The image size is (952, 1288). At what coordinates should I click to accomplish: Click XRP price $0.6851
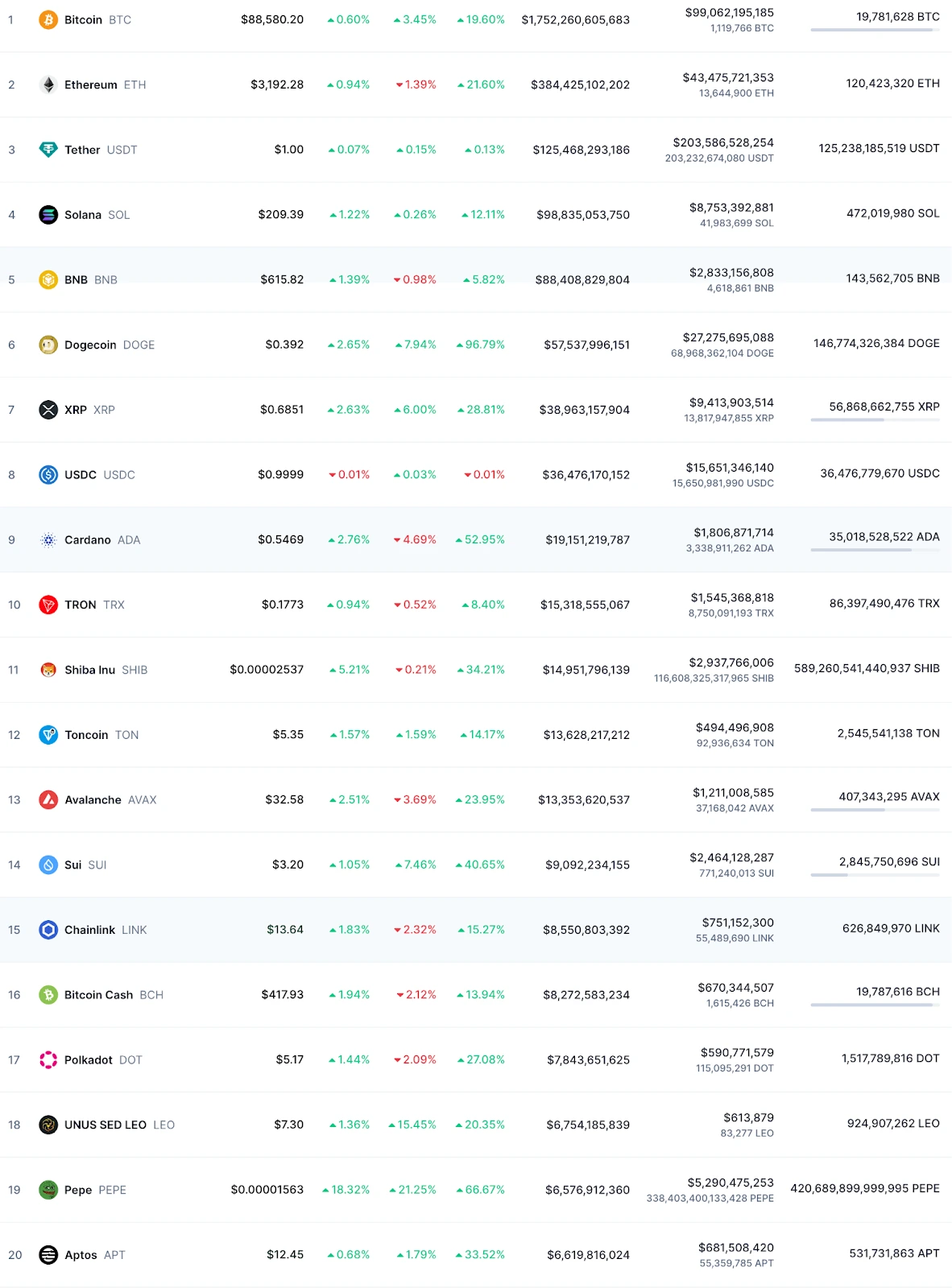282,410
